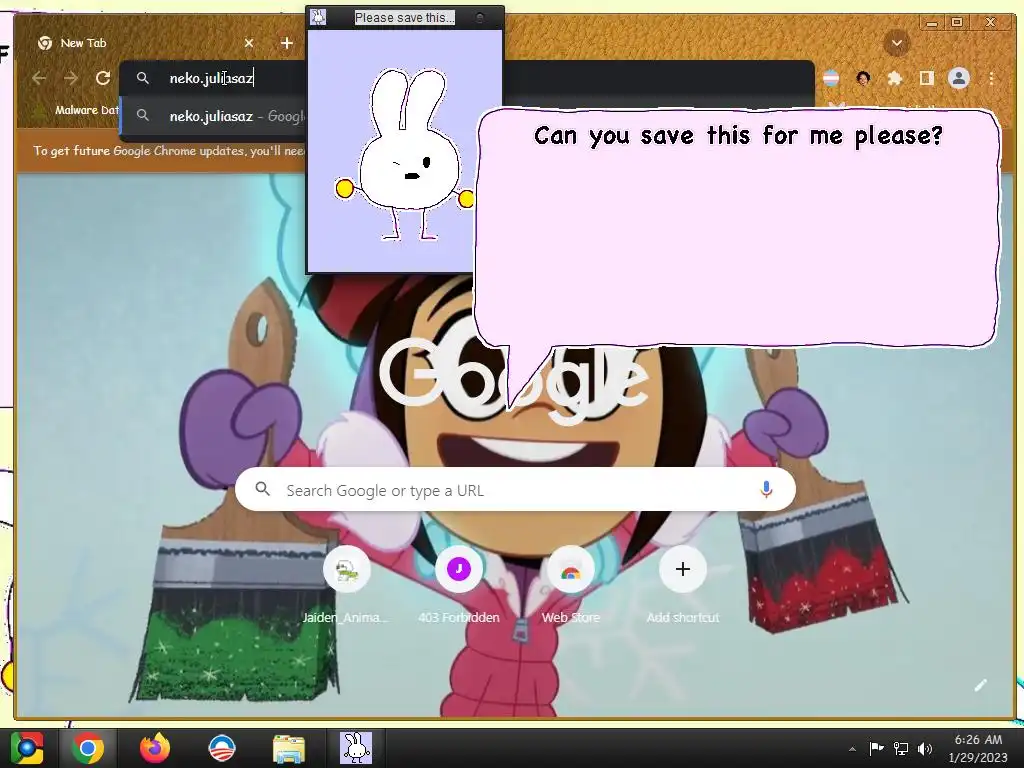Expand the tab search chevron button
The height and width of the screenshot is (768, 1024).
click(897, 44)
